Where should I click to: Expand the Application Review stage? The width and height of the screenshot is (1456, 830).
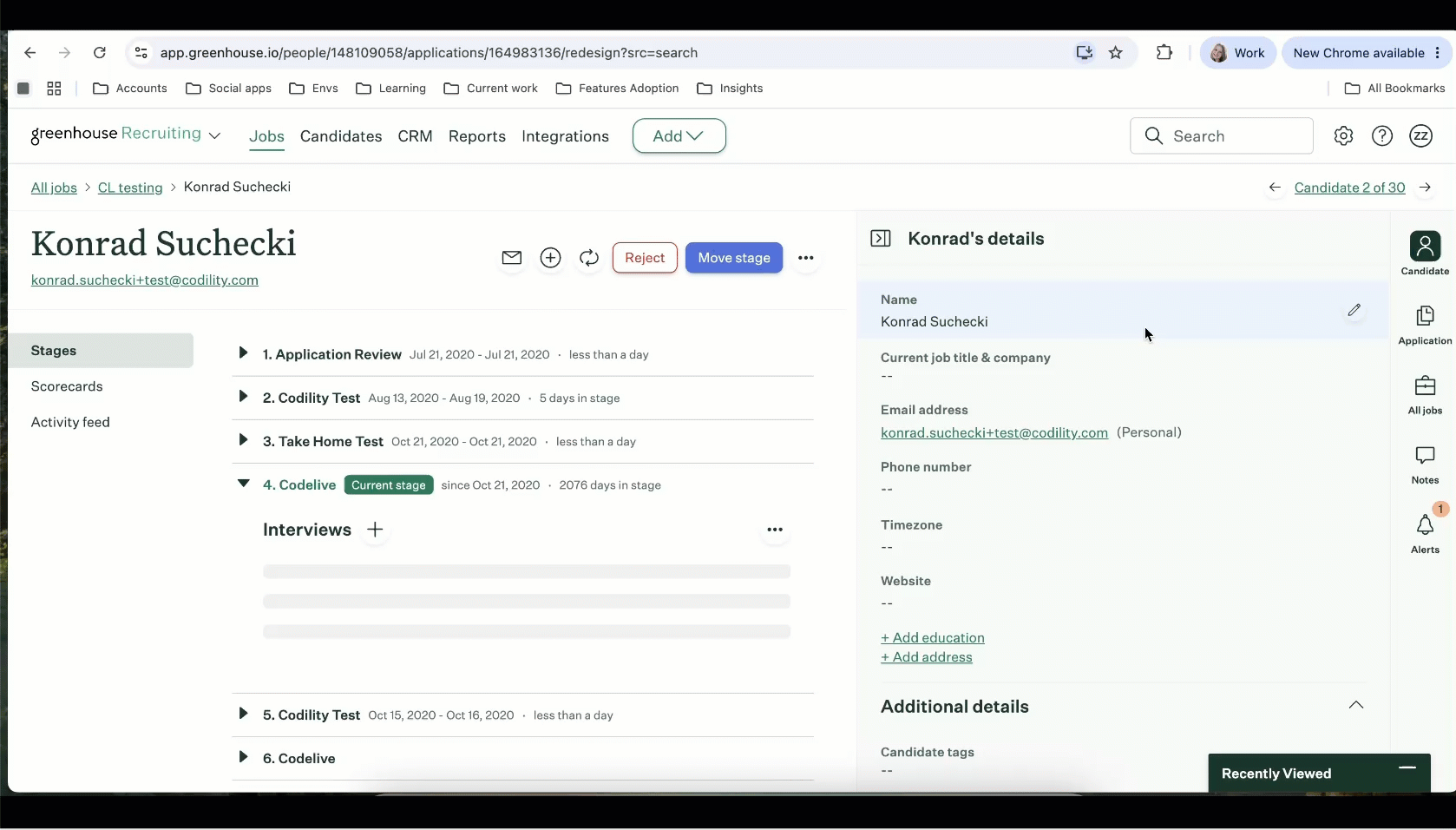point(243,353)
